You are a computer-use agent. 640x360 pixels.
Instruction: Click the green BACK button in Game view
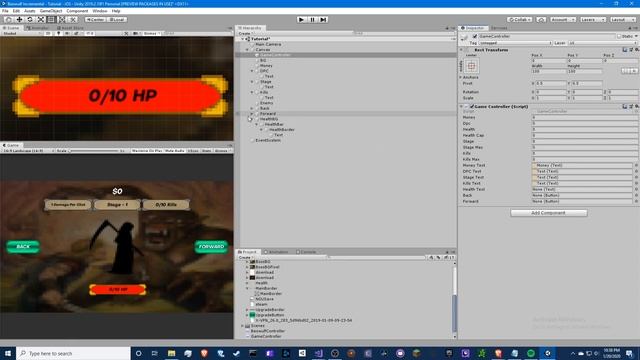click(23, 247)
